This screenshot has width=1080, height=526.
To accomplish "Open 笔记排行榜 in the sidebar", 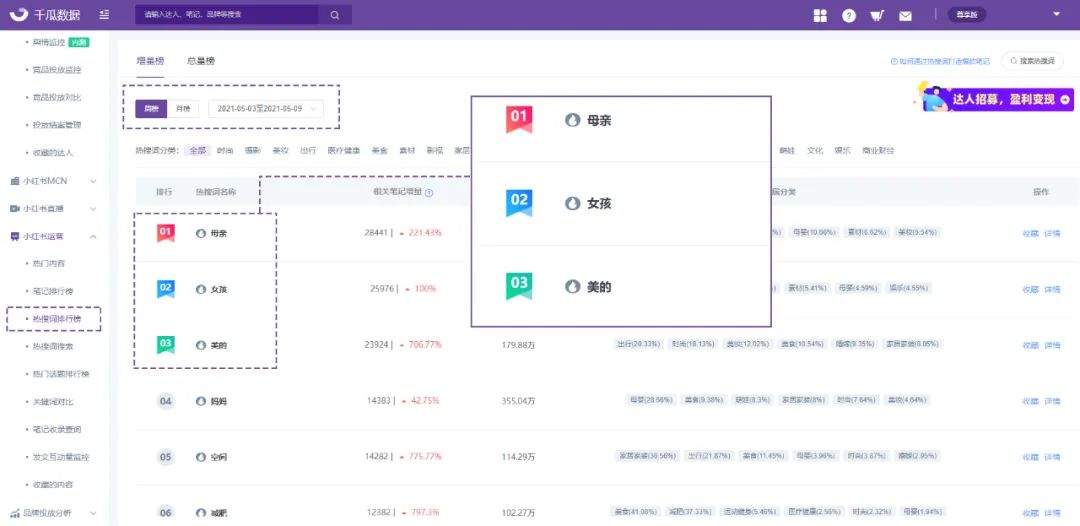I will [52, 291].
